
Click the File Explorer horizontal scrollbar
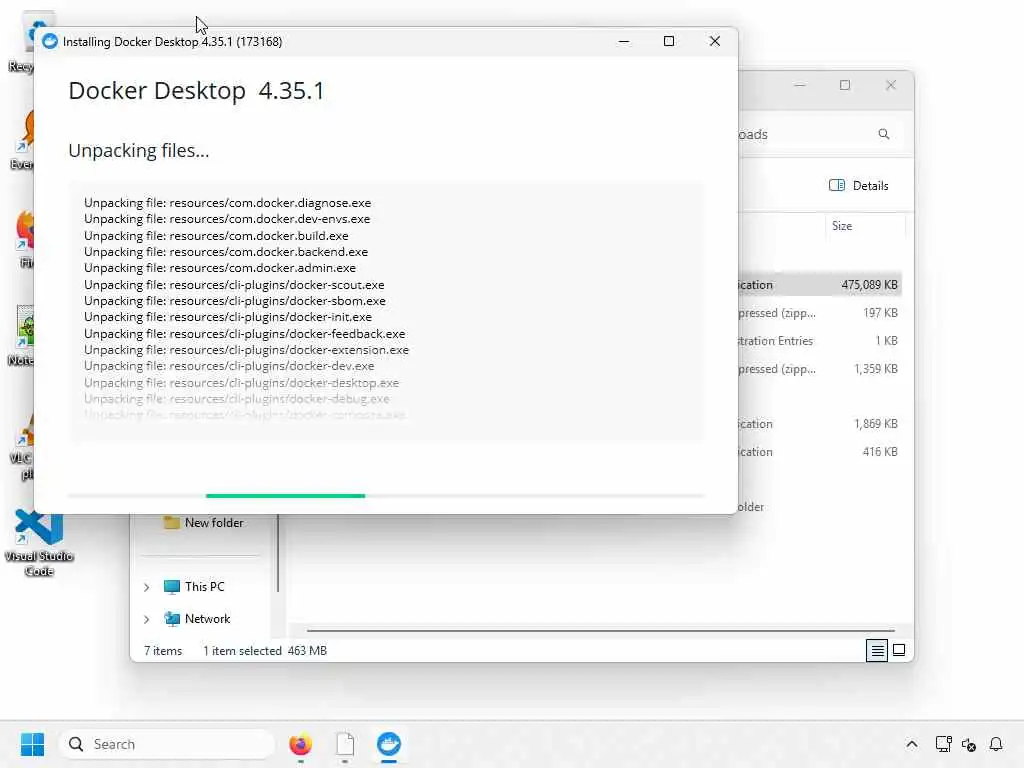click(600, 631)
